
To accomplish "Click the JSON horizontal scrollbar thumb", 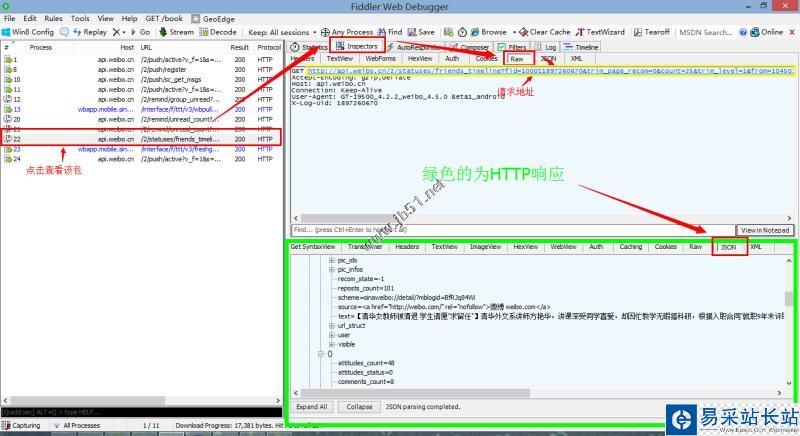I will coord(415,393).
